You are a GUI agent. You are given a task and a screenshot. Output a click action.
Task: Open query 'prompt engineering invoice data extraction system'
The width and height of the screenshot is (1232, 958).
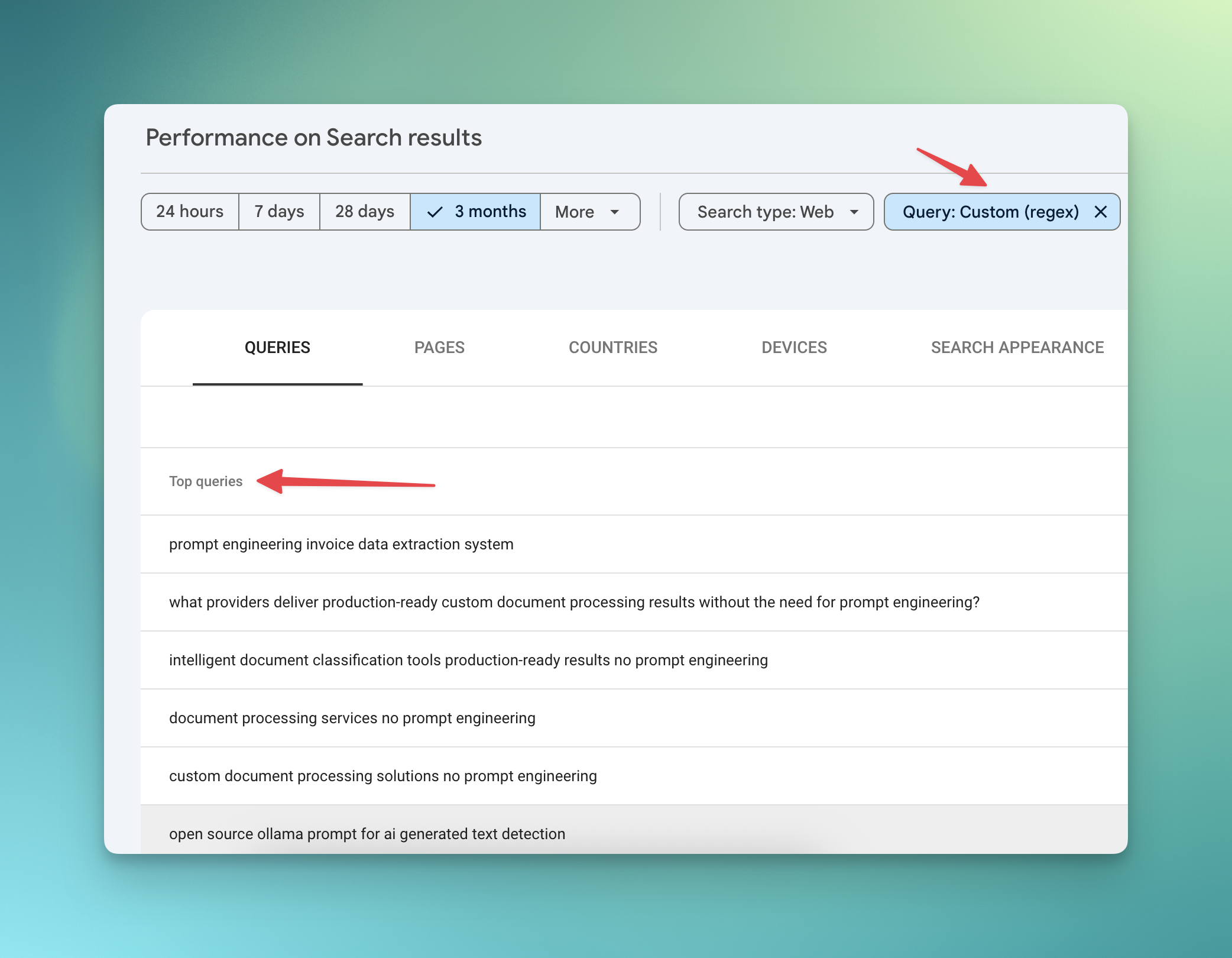click(341, 544)
